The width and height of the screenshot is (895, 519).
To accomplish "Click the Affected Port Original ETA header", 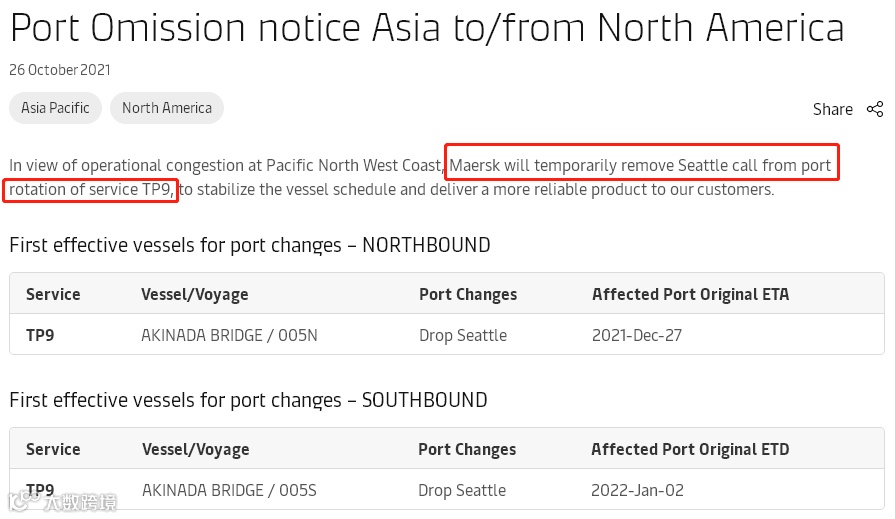I will [690, 294].
